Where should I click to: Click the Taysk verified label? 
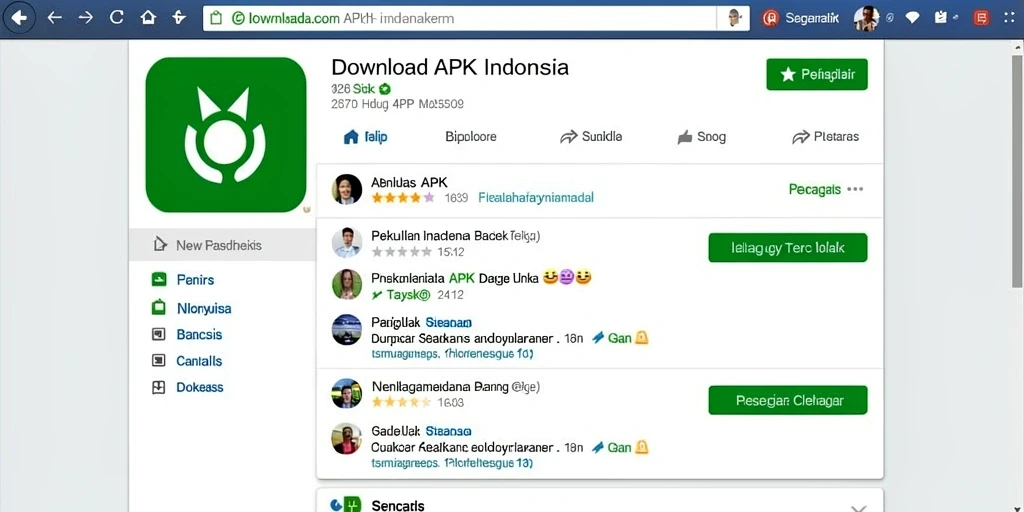tap(401, 295)
